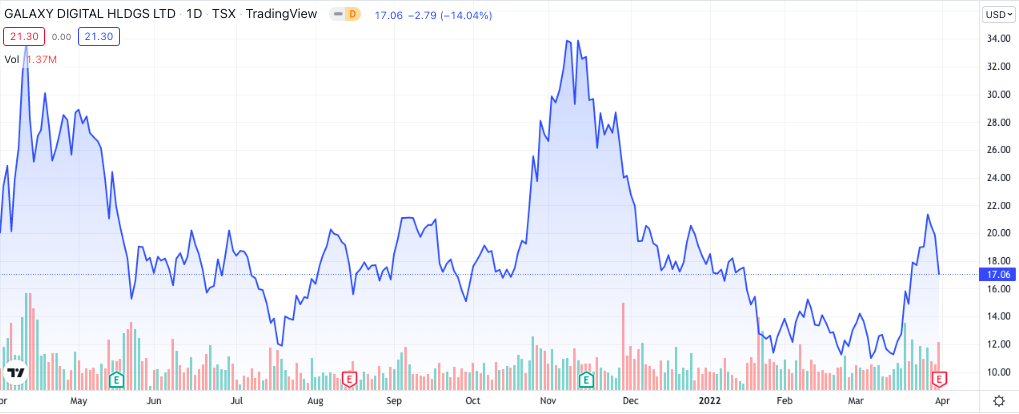1019x414 pixels.
Task: Click the Nov label on the time axis
Action: click(x=548, y=400)
